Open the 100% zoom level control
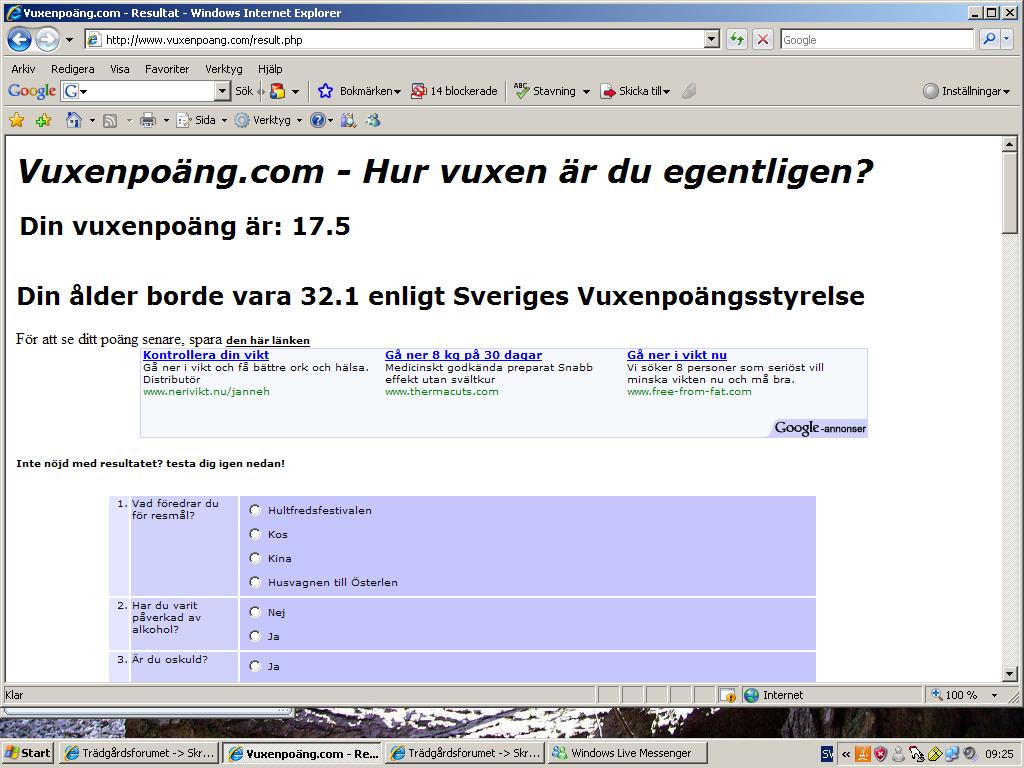 pos(962,695)
